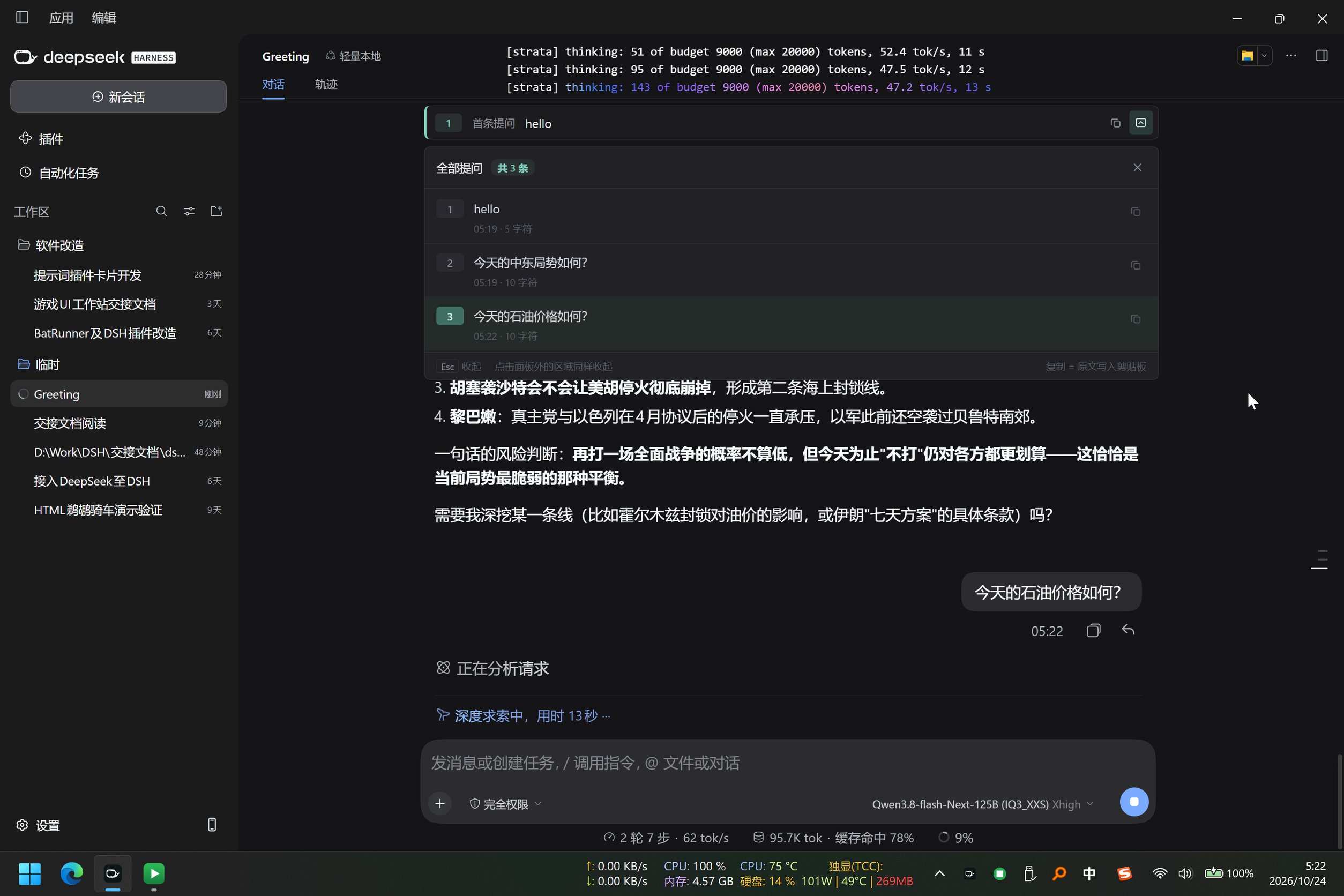The width and height of the screenshot is (1344, 896).
Task: Copy question 1 hello in list
Action: click(x=1136, y=212)
